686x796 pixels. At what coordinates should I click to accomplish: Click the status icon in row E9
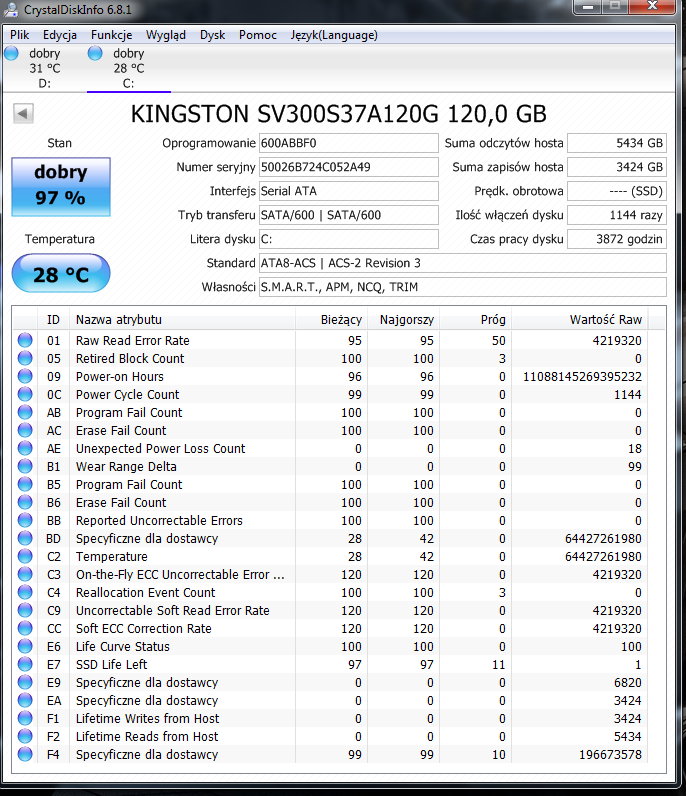(x=25, y=682)
